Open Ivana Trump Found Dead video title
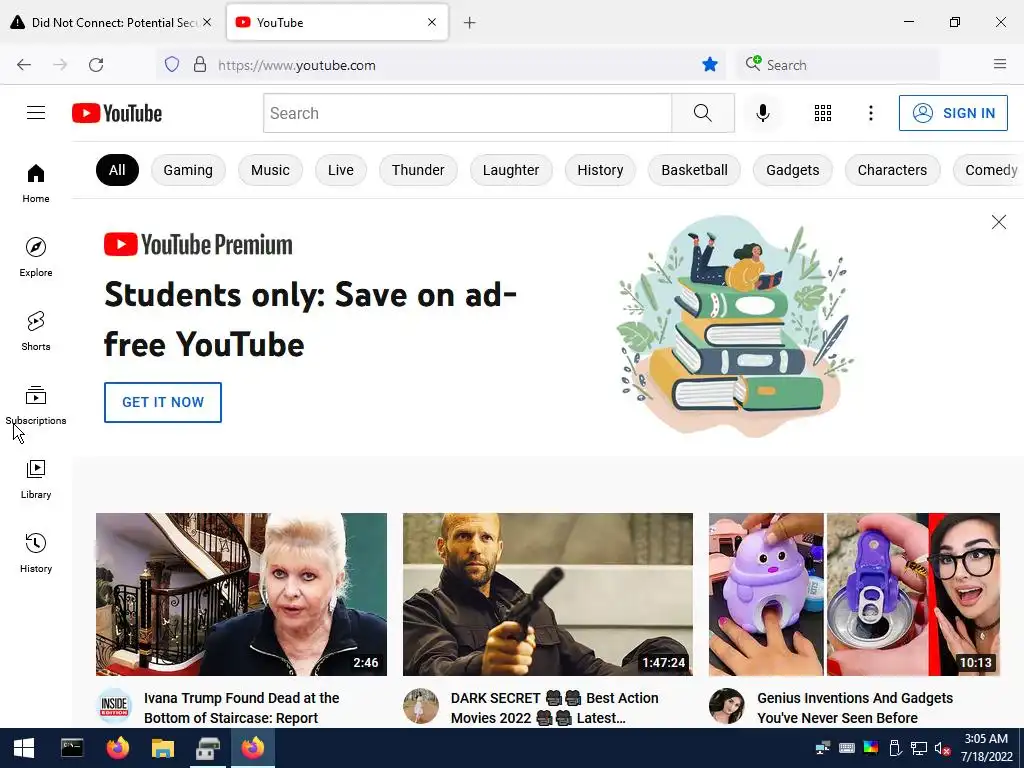 click(x=242, y=708)
